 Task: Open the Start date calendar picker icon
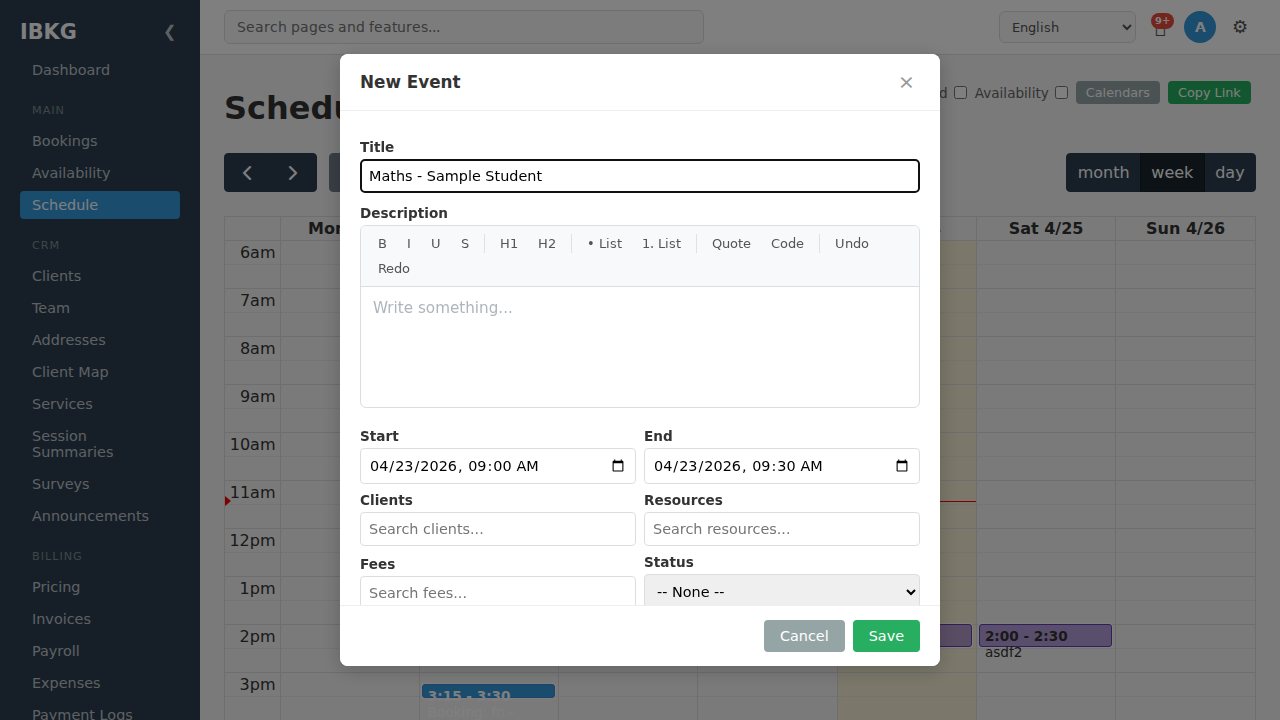(618, 466)
